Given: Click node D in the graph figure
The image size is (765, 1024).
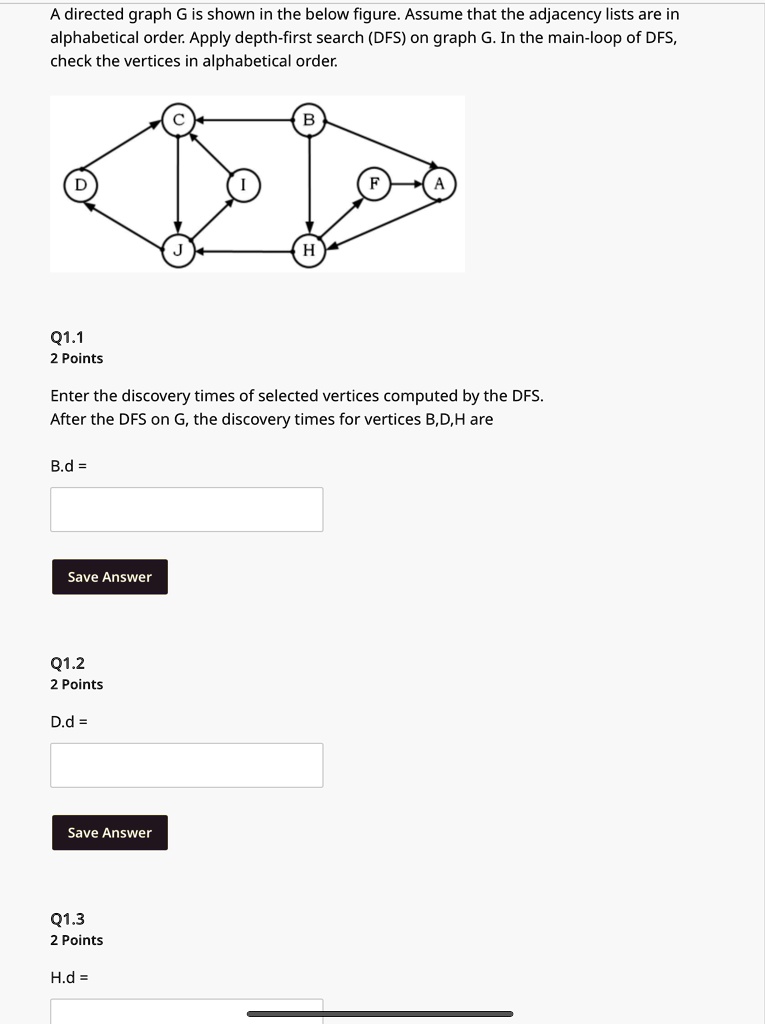Looking at the screenshot, I should (80, 185).
